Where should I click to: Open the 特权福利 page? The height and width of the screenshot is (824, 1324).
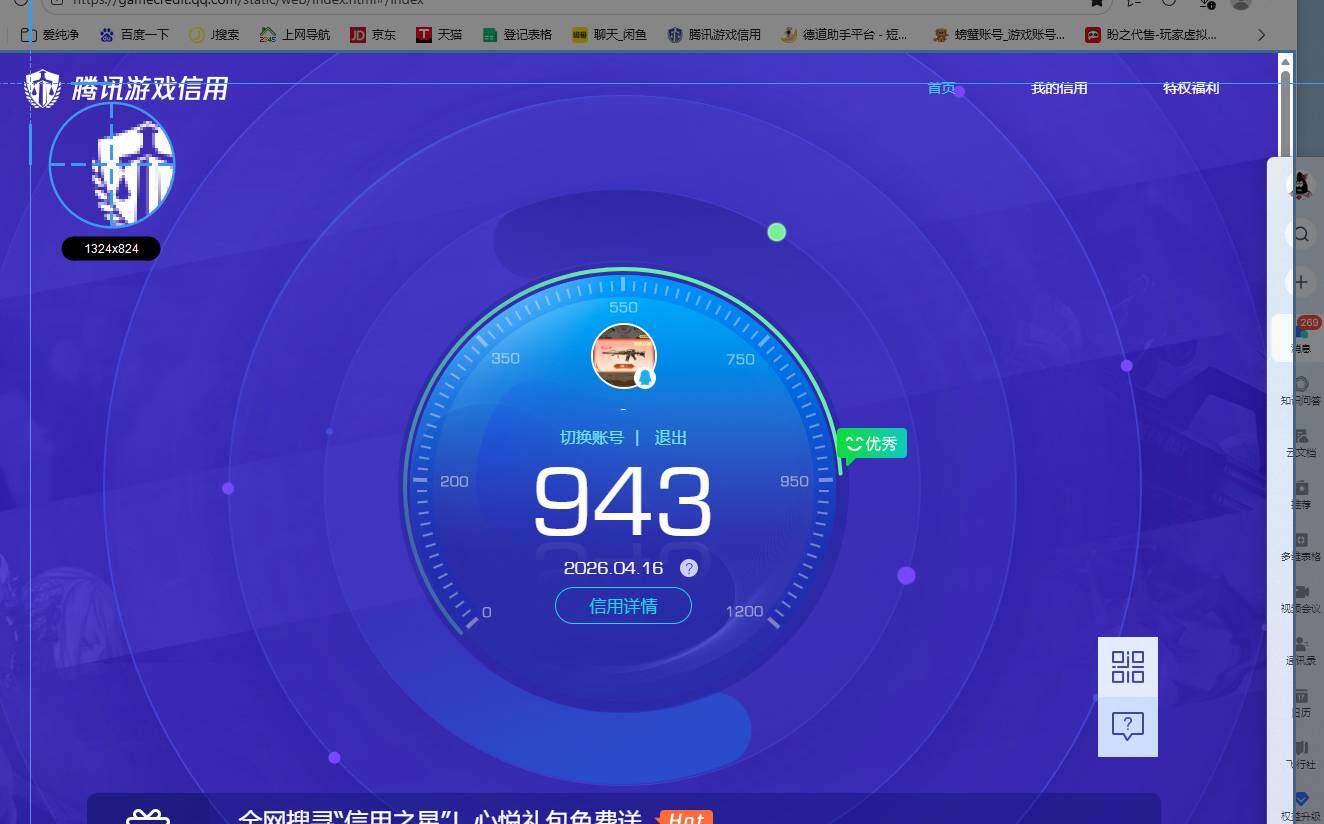pos(1191,88)
